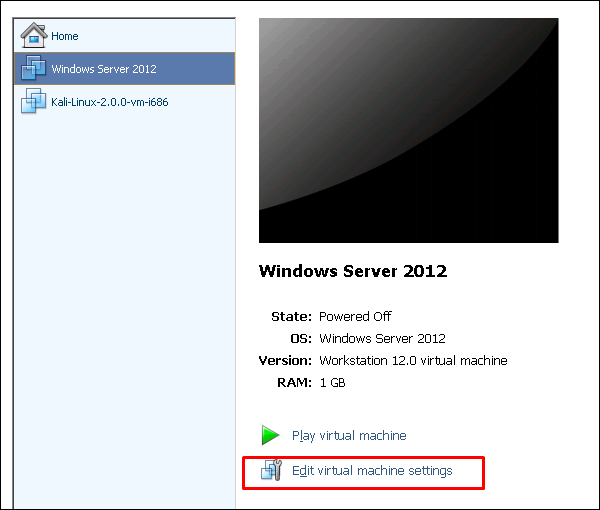Image resolution: width=600 pixels, height=510 pixels.
Task: Open the Play virtual machine link
Action: coord(349,436)
